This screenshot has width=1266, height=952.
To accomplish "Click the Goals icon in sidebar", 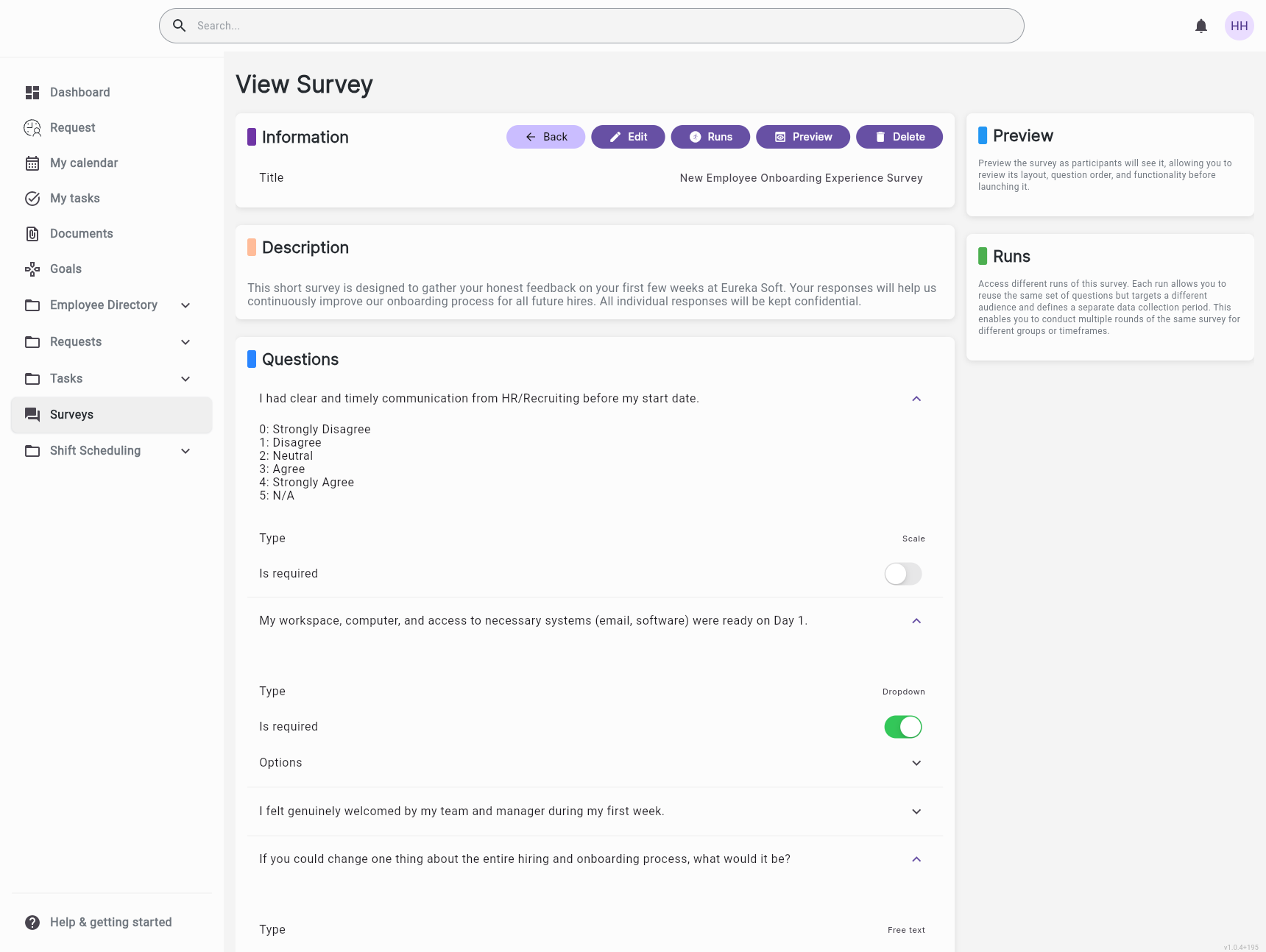I will [x=32, y=269].
